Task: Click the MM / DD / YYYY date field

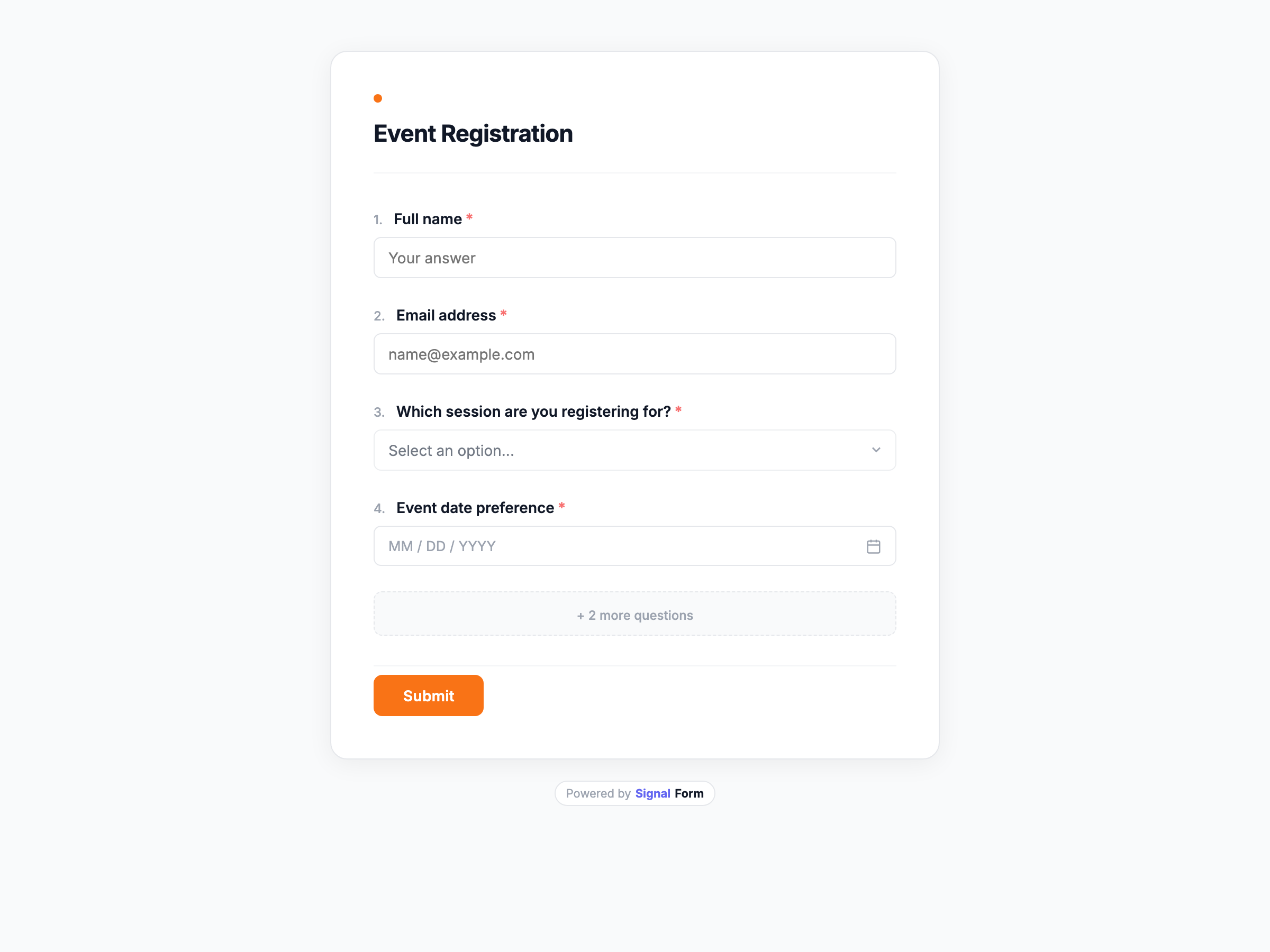Action: 620,546
